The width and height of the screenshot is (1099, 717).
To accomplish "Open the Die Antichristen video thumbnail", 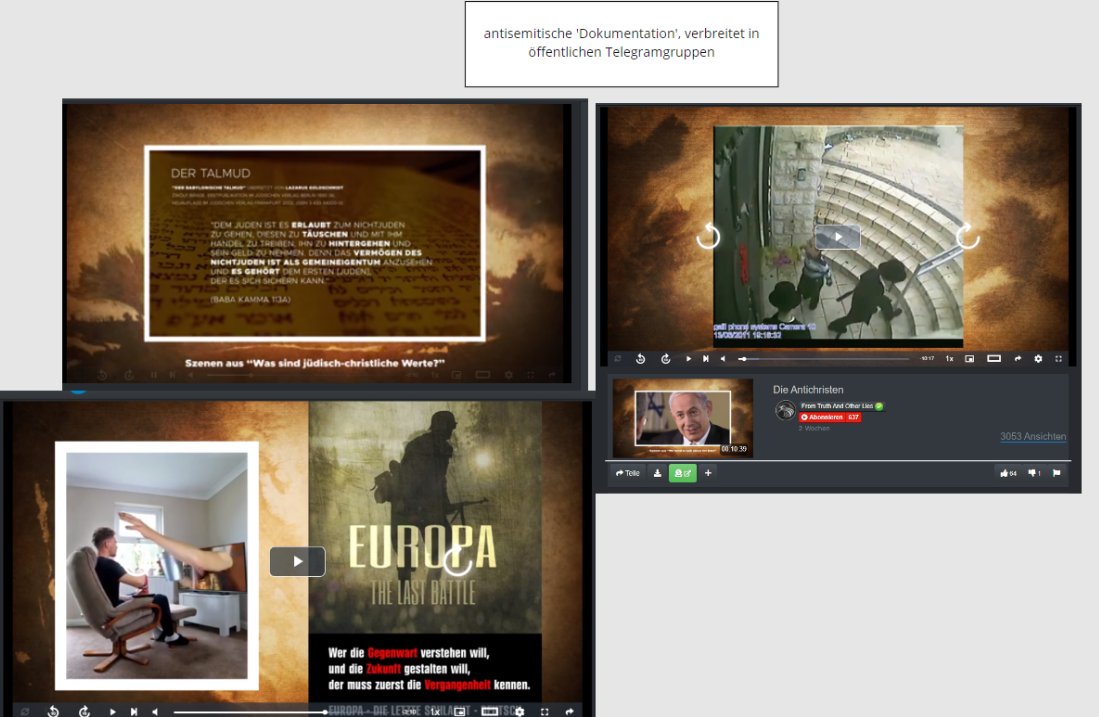I will point(683,418).
